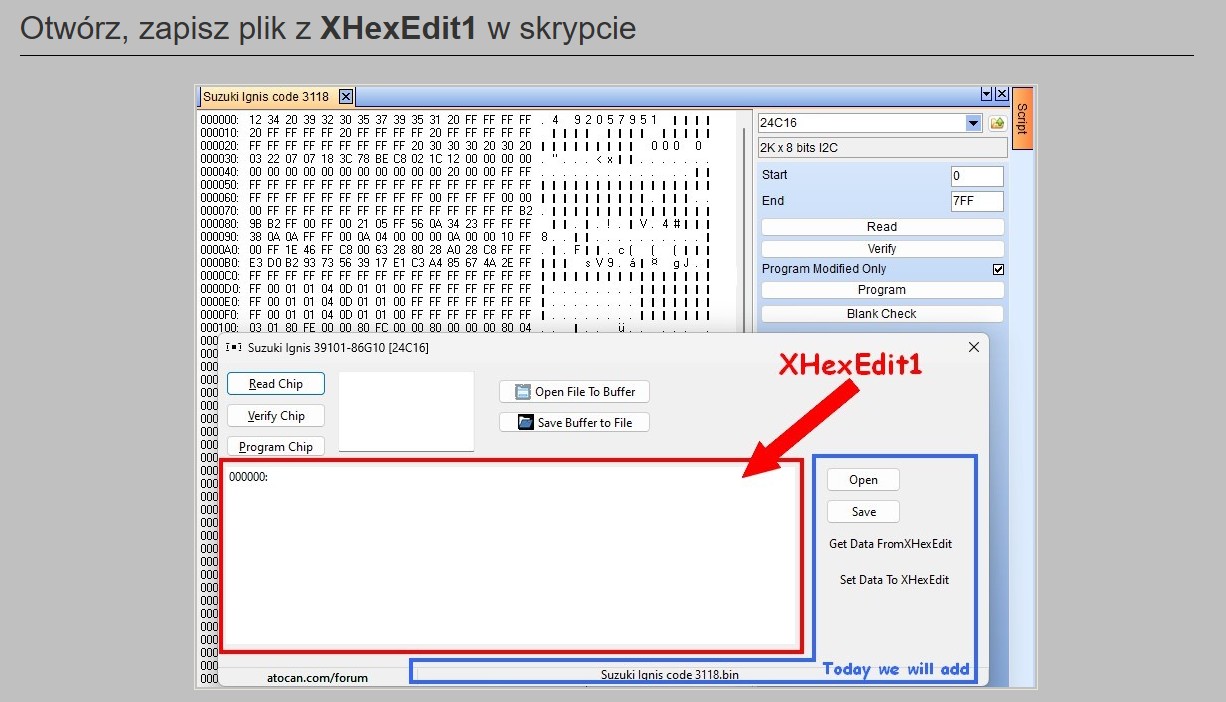Close the Suzuki Ignis code 3118 tab
1226x702 pixels.
click(x=346, y=97)
